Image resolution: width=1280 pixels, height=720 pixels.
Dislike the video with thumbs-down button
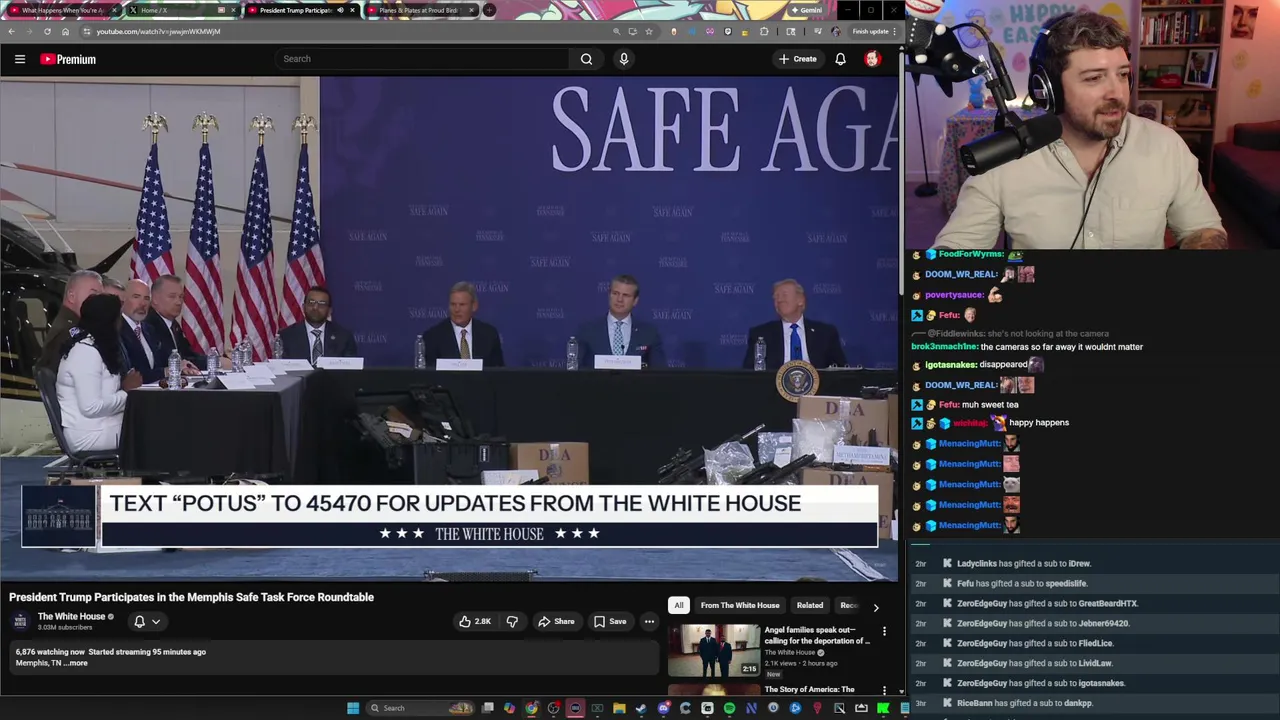(512, 621)
